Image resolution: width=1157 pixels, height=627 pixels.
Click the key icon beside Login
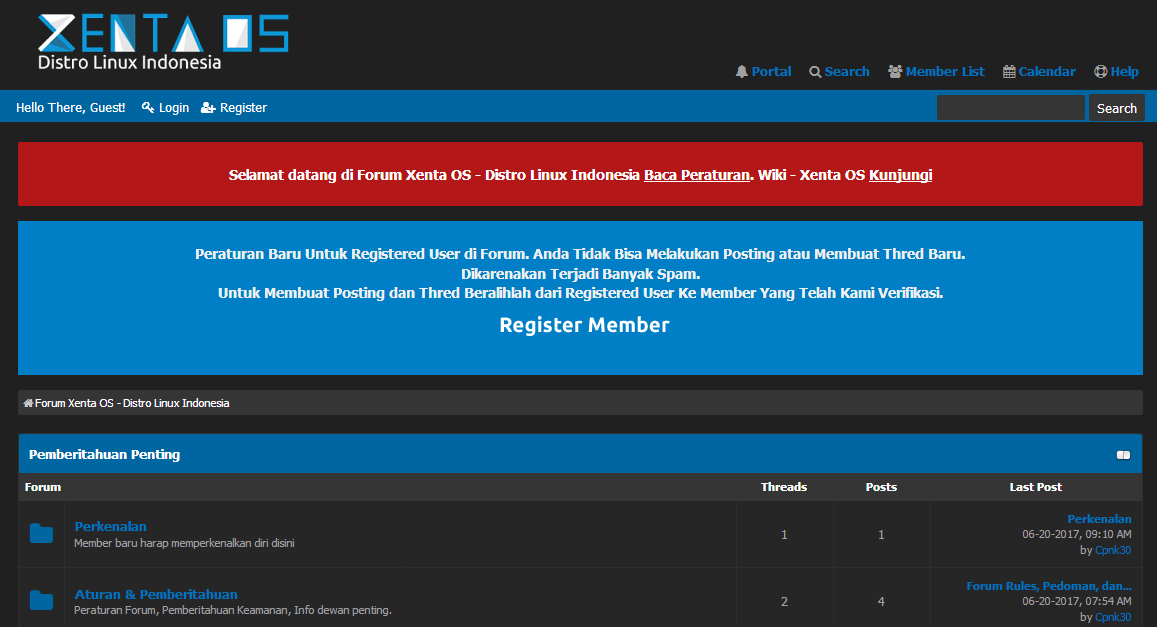click(148, 108)
